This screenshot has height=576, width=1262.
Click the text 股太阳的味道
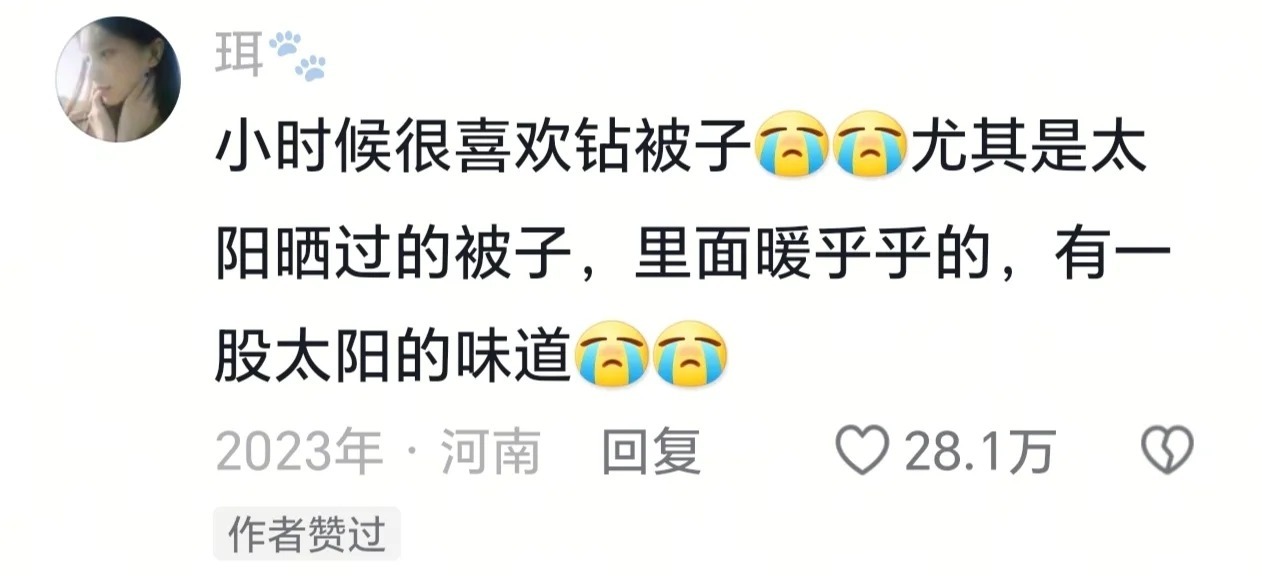(393, 354)
